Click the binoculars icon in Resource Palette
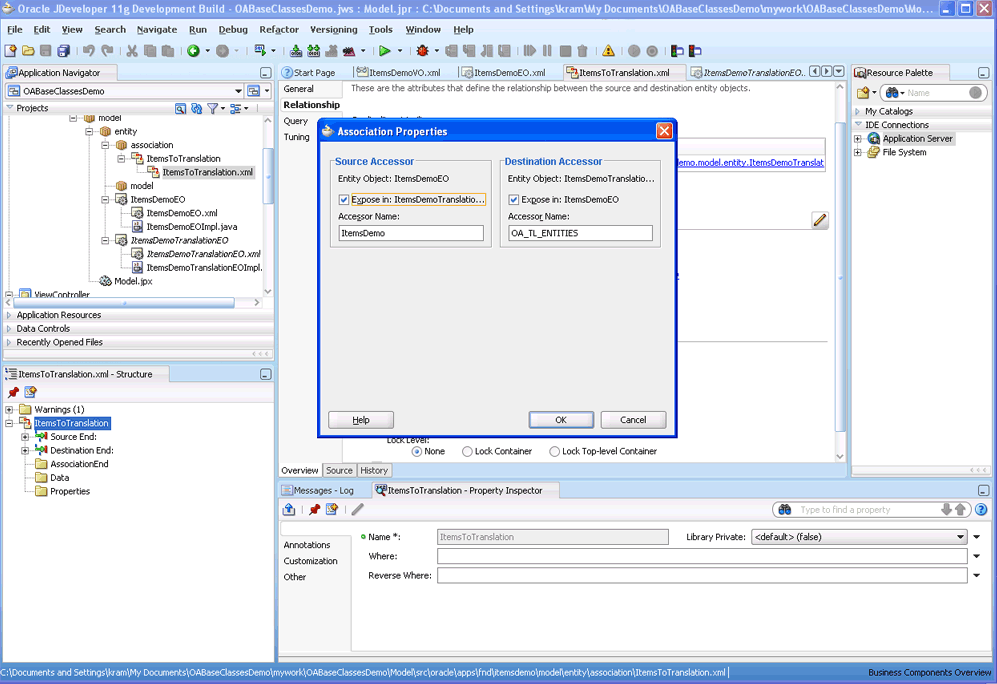This screenshot has width=997, height=684. (892, 93)
